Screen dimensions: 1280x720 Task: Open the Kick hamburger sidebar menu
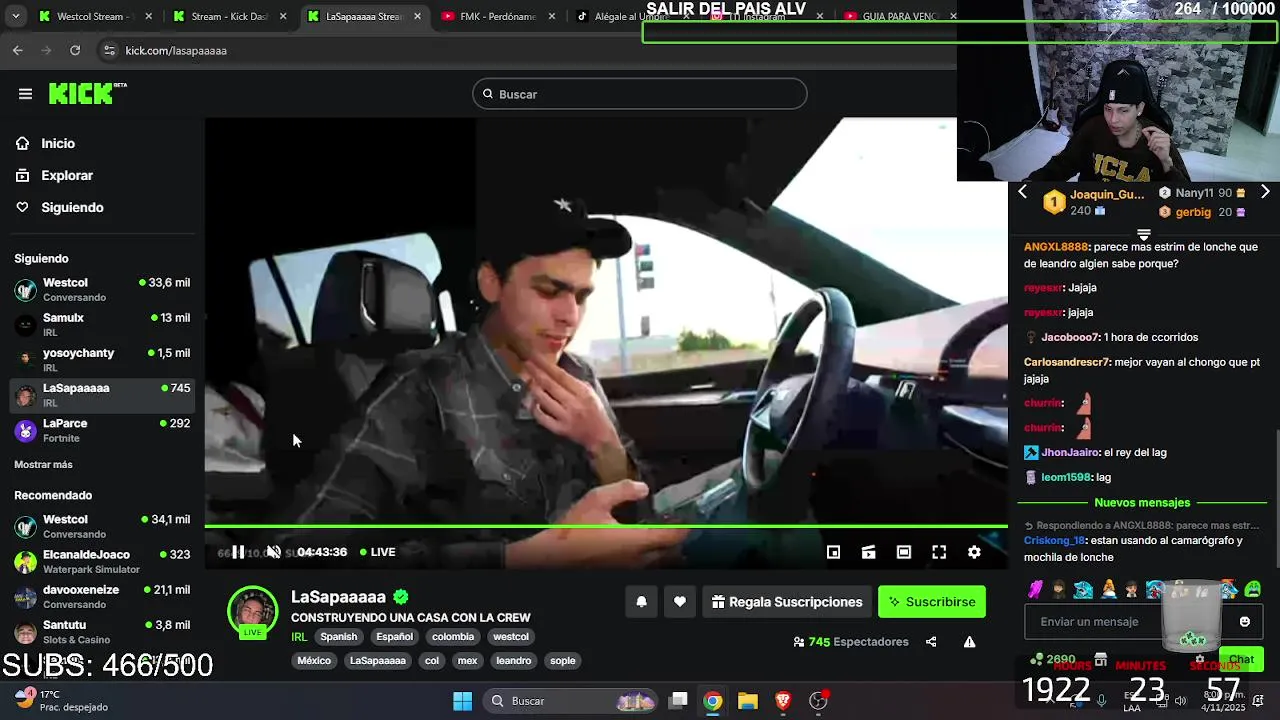tap(25, 94)
